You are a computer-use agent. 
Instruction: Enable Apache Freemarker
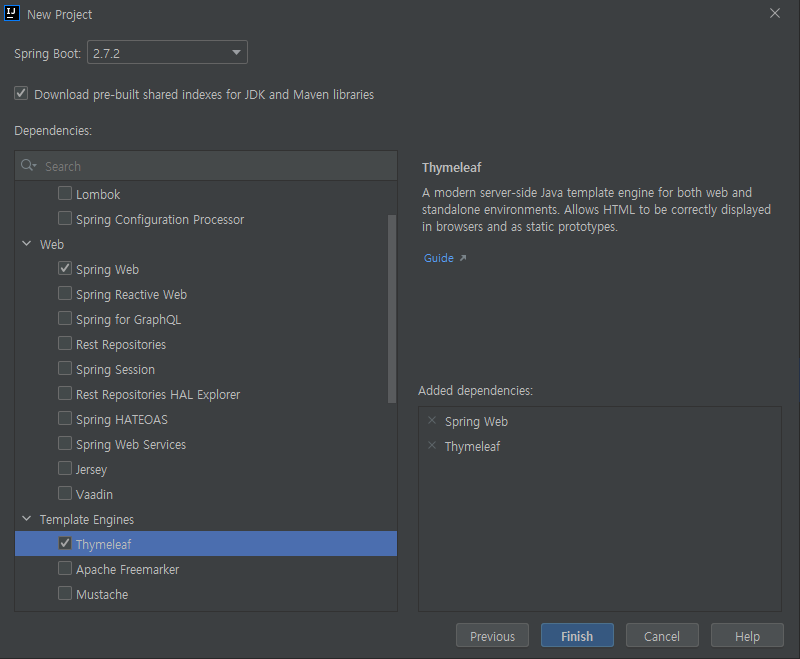pyautogui.click(x=65, y=568)
